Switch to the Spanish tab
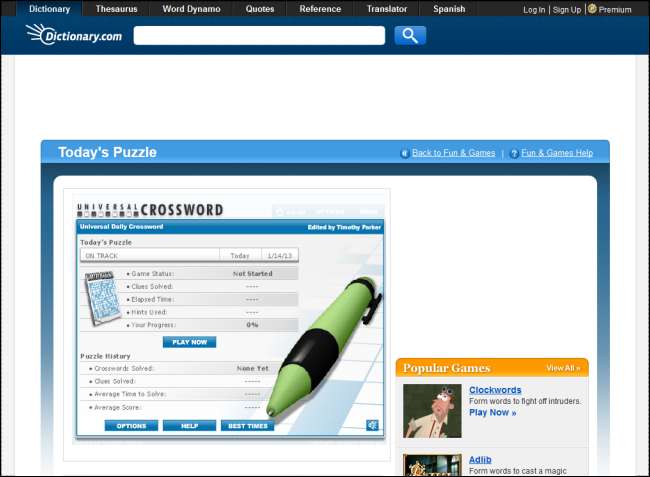The image size is (650, 477). (449, 9)
